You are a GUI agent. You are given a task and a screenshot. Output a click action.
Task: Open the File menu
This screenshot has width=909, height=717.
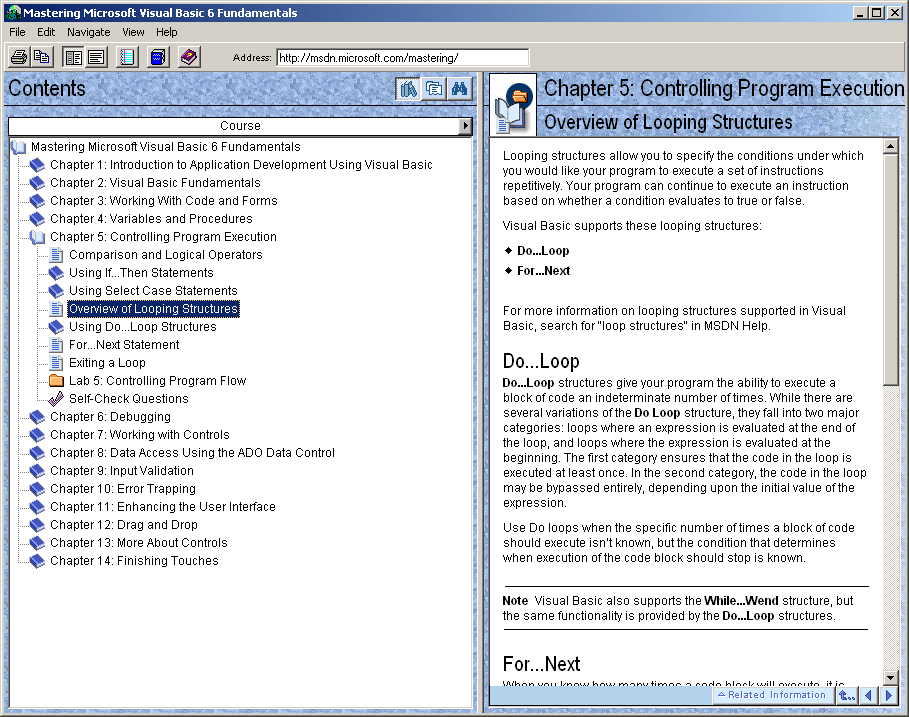point(17,32)
